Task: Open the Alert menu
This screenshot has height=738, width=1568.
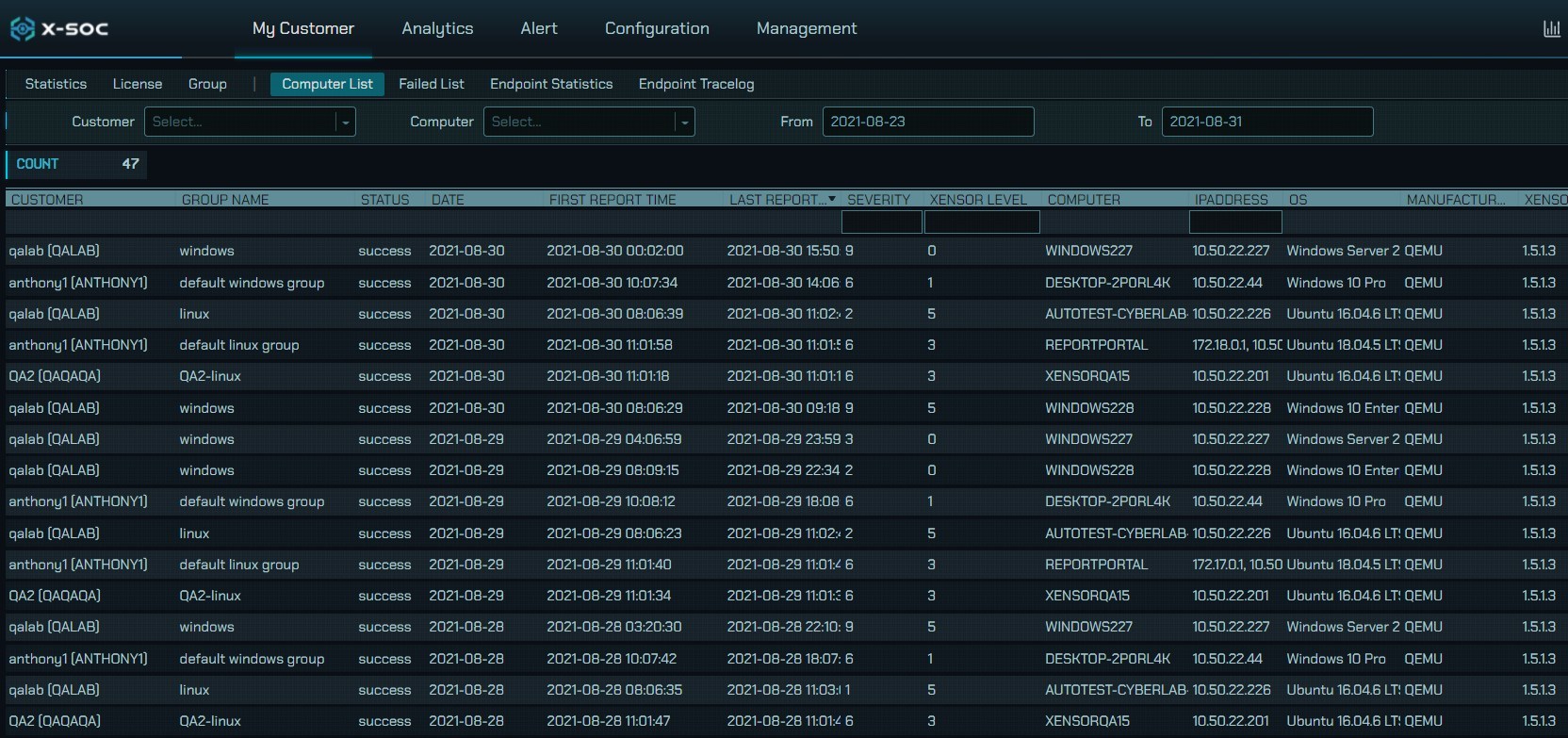Action: tap(539, 28)
